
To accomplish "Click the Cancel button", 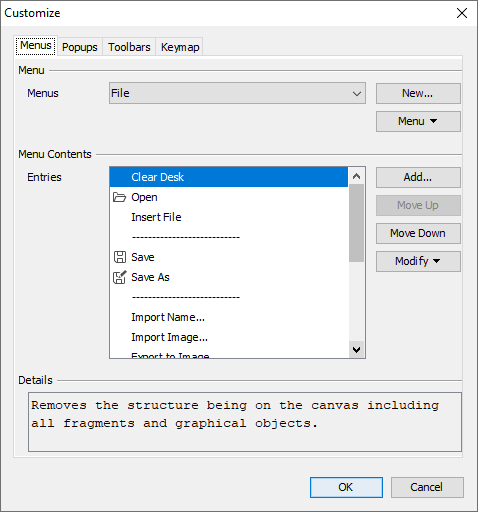I will point(427,487).
